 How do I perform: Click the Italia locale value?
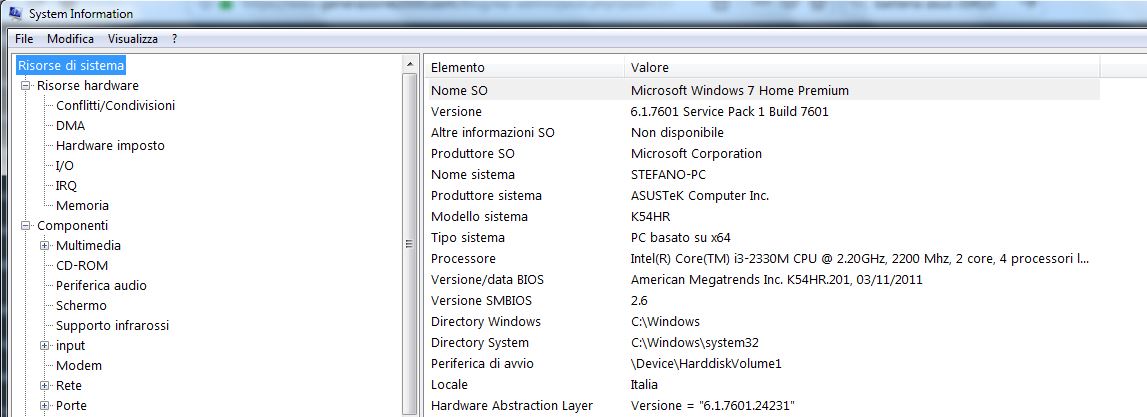(644, 385)
